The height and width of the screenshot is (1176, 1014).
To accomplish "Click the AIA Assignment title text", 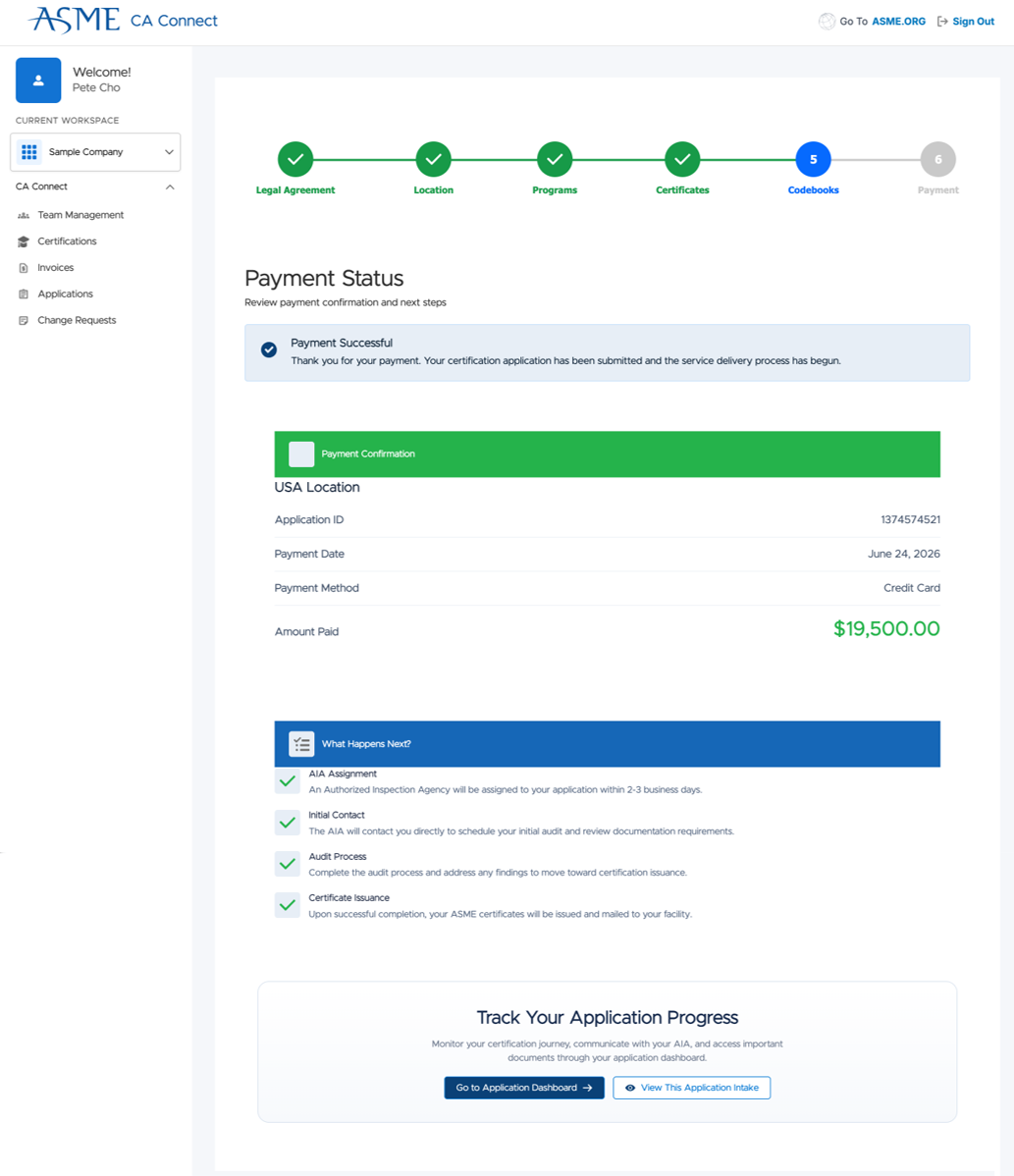I will click(x=343, y=774).
